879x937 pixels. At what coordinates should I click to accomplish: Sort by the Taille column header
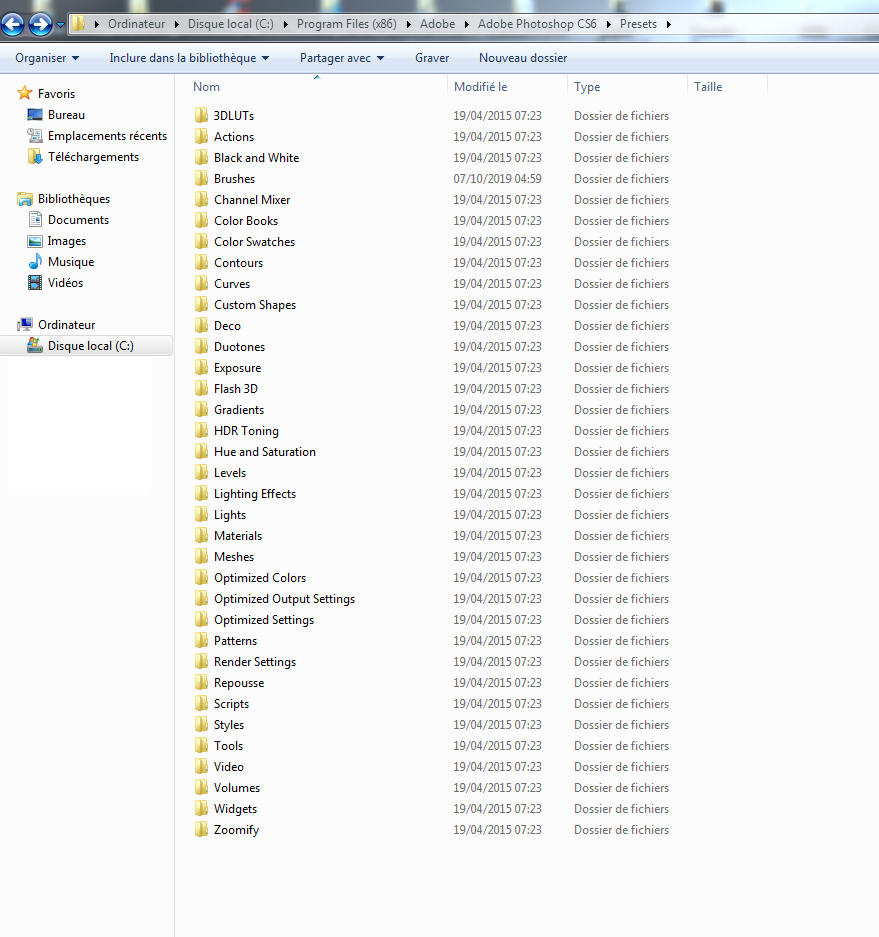pos(727,87)
